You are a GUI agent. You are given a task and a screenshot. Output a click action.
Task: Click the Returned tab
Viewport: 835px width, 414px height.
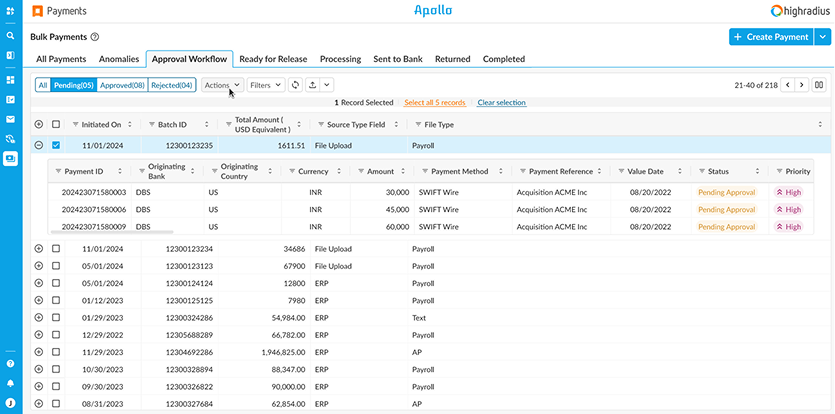[x=453, y=59]
